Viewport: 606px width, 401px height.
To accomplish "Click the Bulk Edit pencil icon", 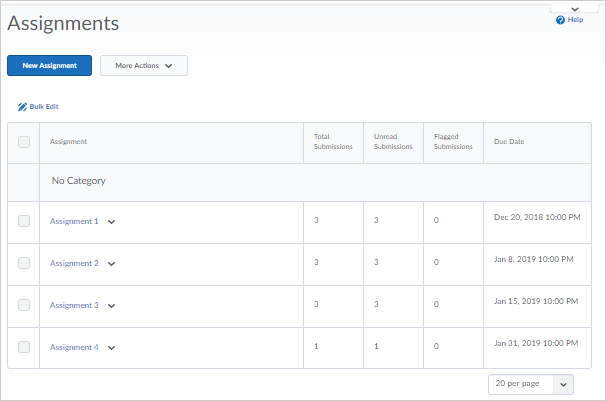I will (22, 106).
